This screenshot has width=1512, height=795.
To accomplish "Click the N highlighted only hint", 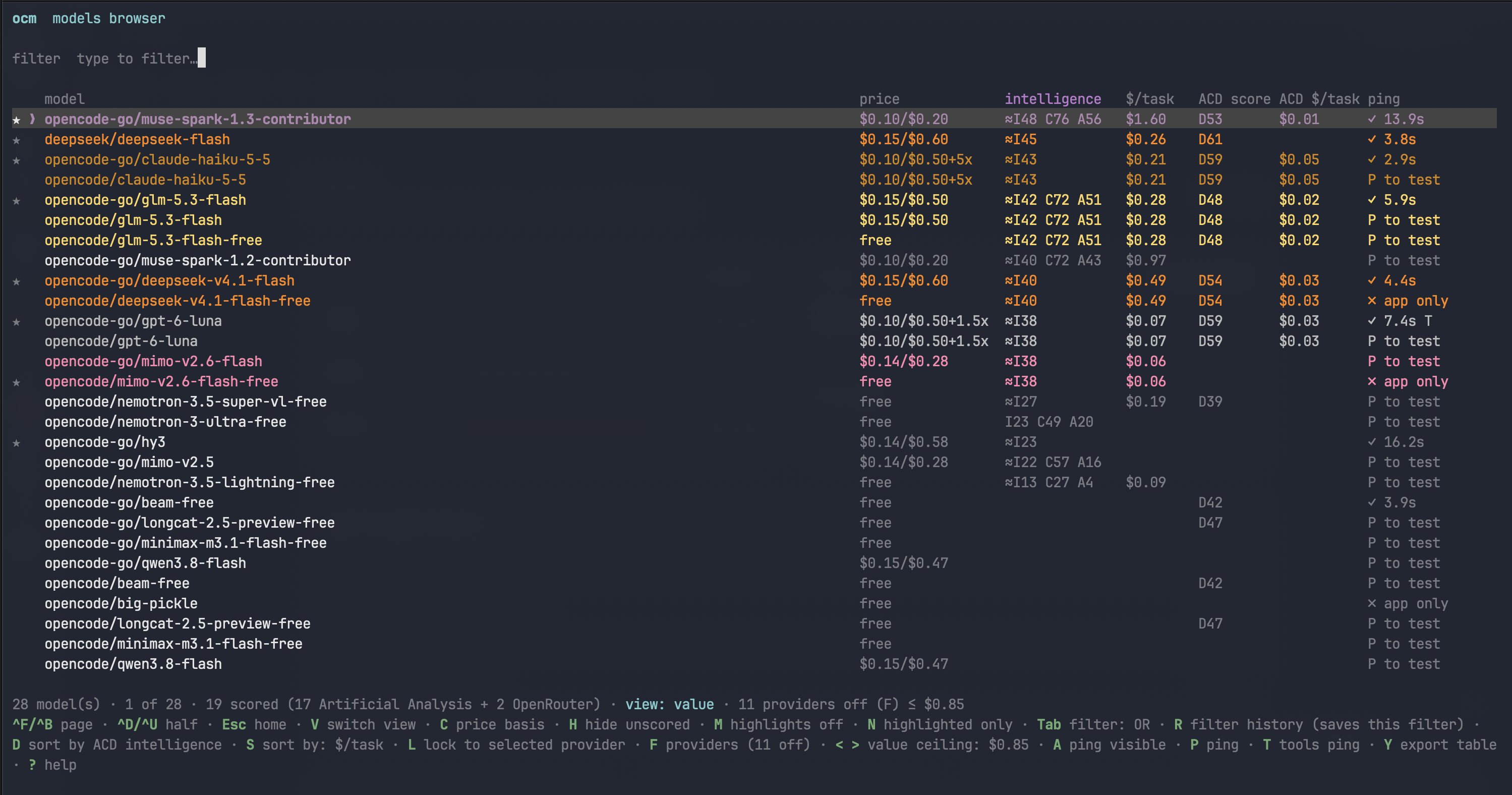I will pyautogui.click(x=940, y=724).
